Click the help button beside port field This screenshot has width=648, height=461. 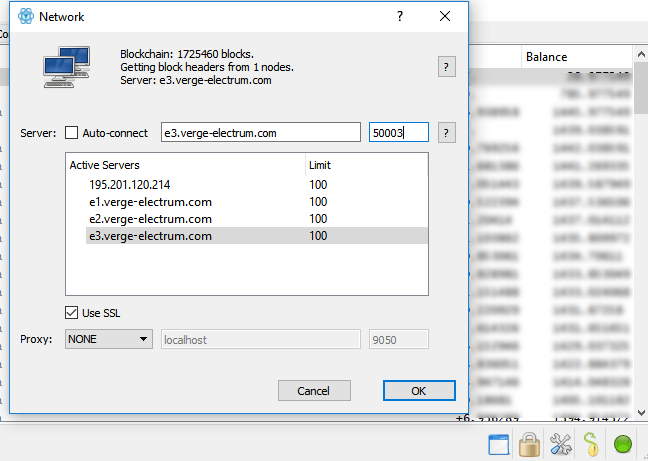[x=446, y=133]
